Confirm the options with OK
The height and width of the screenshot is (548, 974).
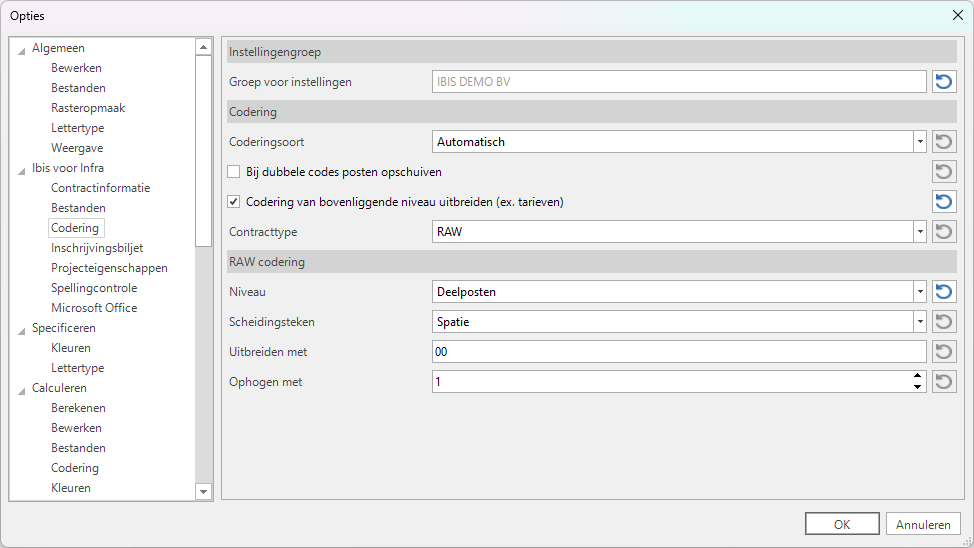click(x=842, y=524)
